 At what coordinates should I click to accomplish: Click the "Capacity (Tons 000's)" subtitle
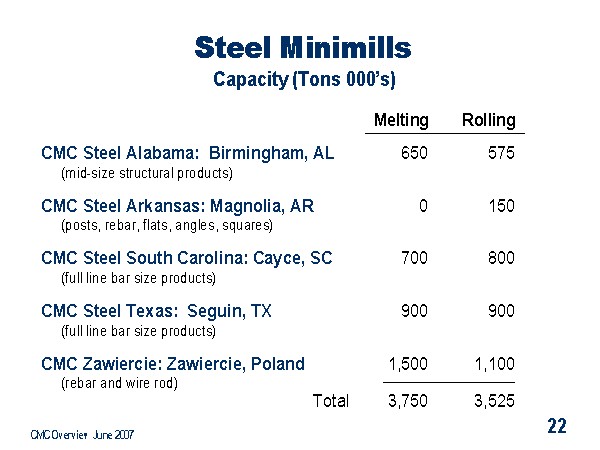(302, 79)
